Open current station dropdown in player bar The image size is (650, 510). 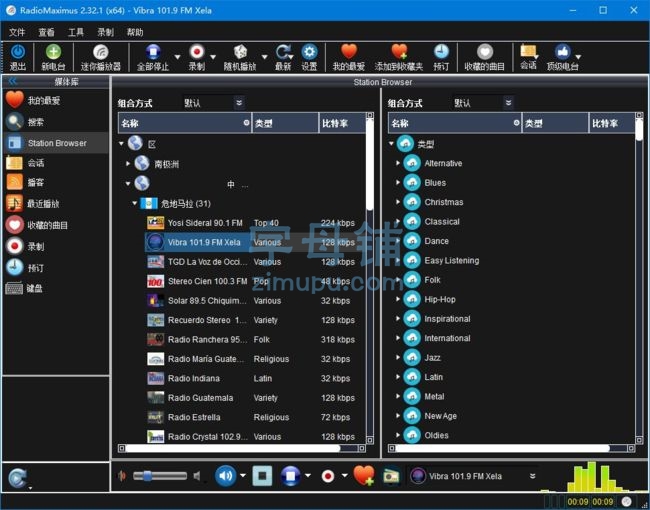[532, 476]
